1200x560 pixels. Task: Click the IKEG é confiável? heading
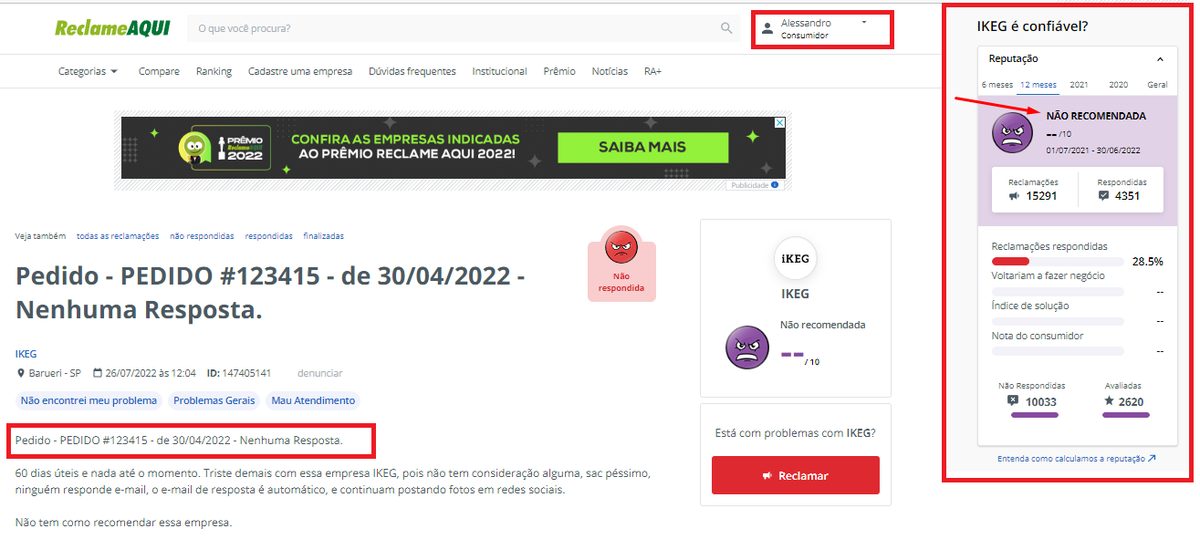1032,26
